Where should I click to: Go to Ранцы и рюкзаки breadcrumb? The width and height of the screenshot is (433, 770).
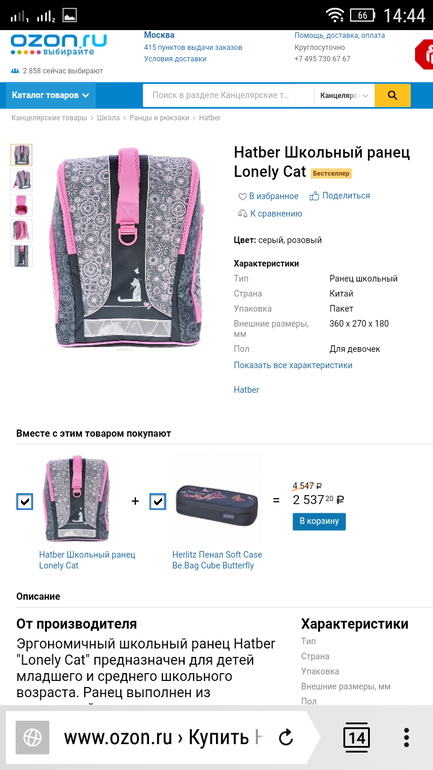click(159, 118)
